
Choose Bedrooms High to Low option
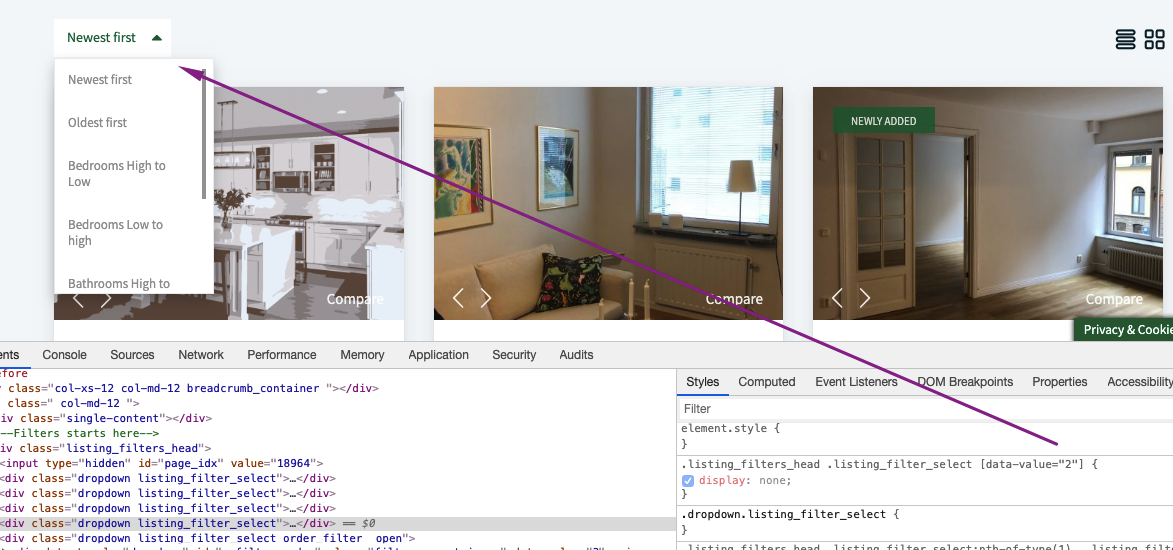click(117, 173)
